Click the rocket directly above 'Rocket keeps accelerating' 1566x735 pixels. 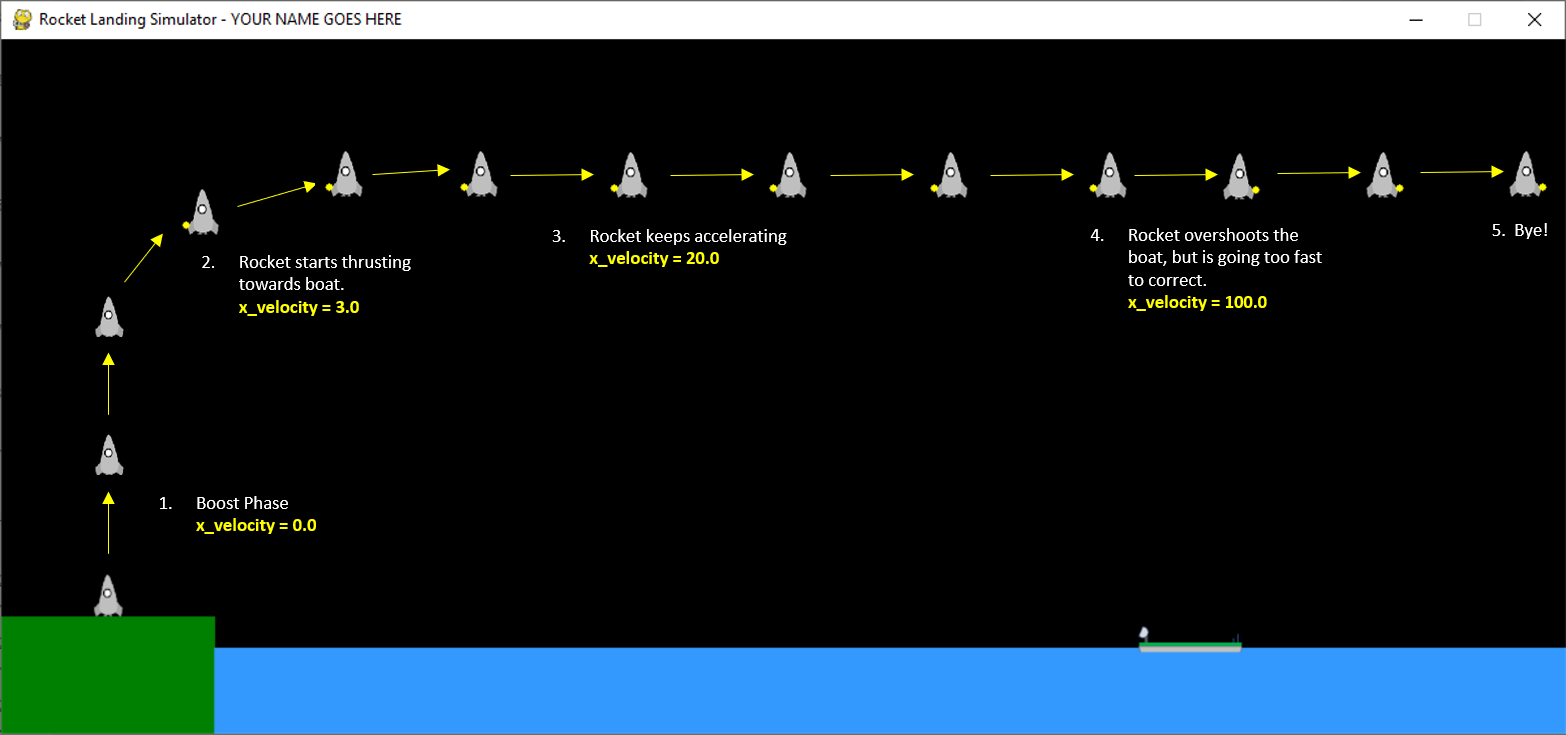click(x=629, y=174)
